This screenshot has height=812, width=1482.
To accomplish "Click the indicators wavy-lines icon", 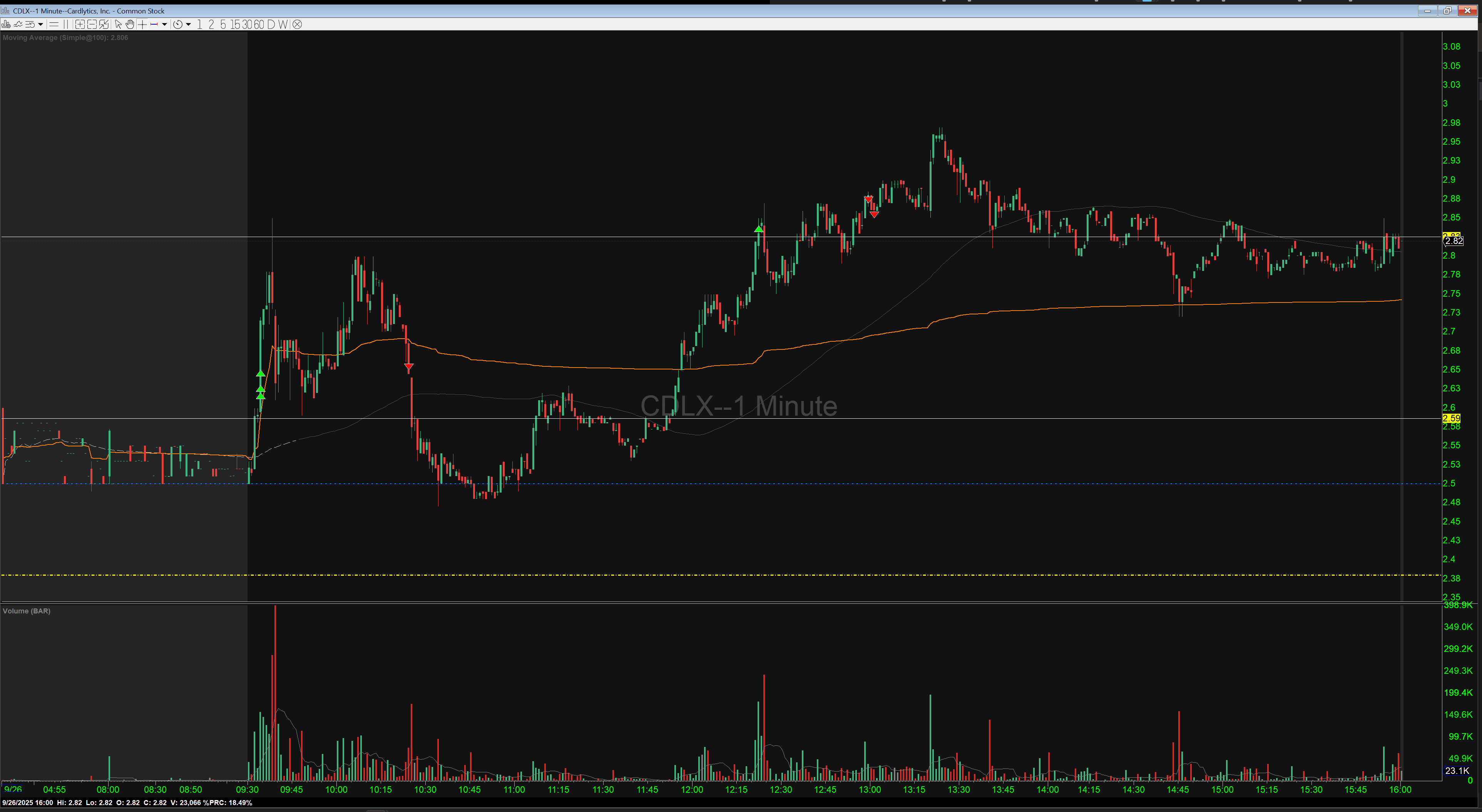I will pyautogui.click(x=18, y=24).
